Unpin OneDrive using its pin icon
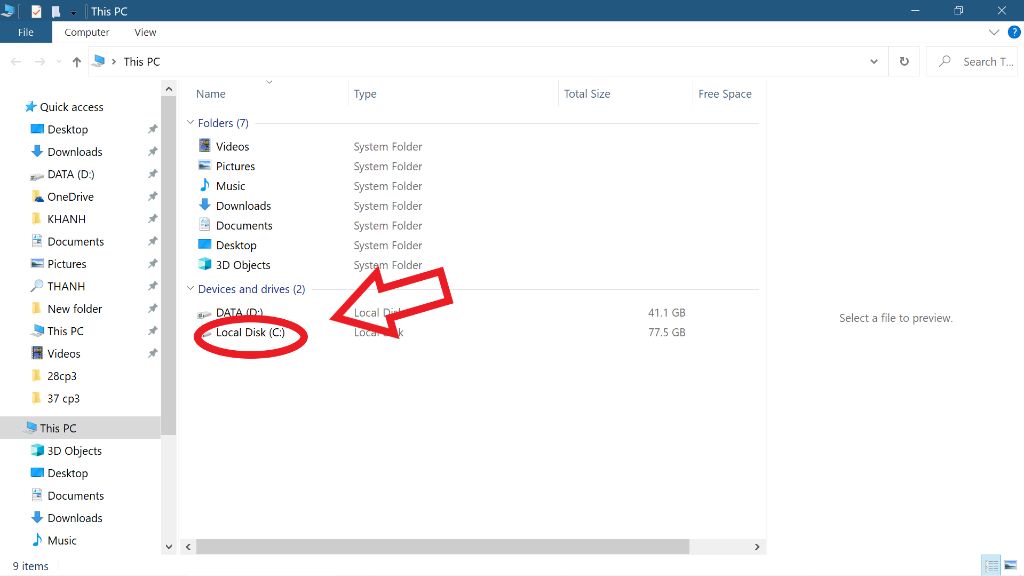 152,197
